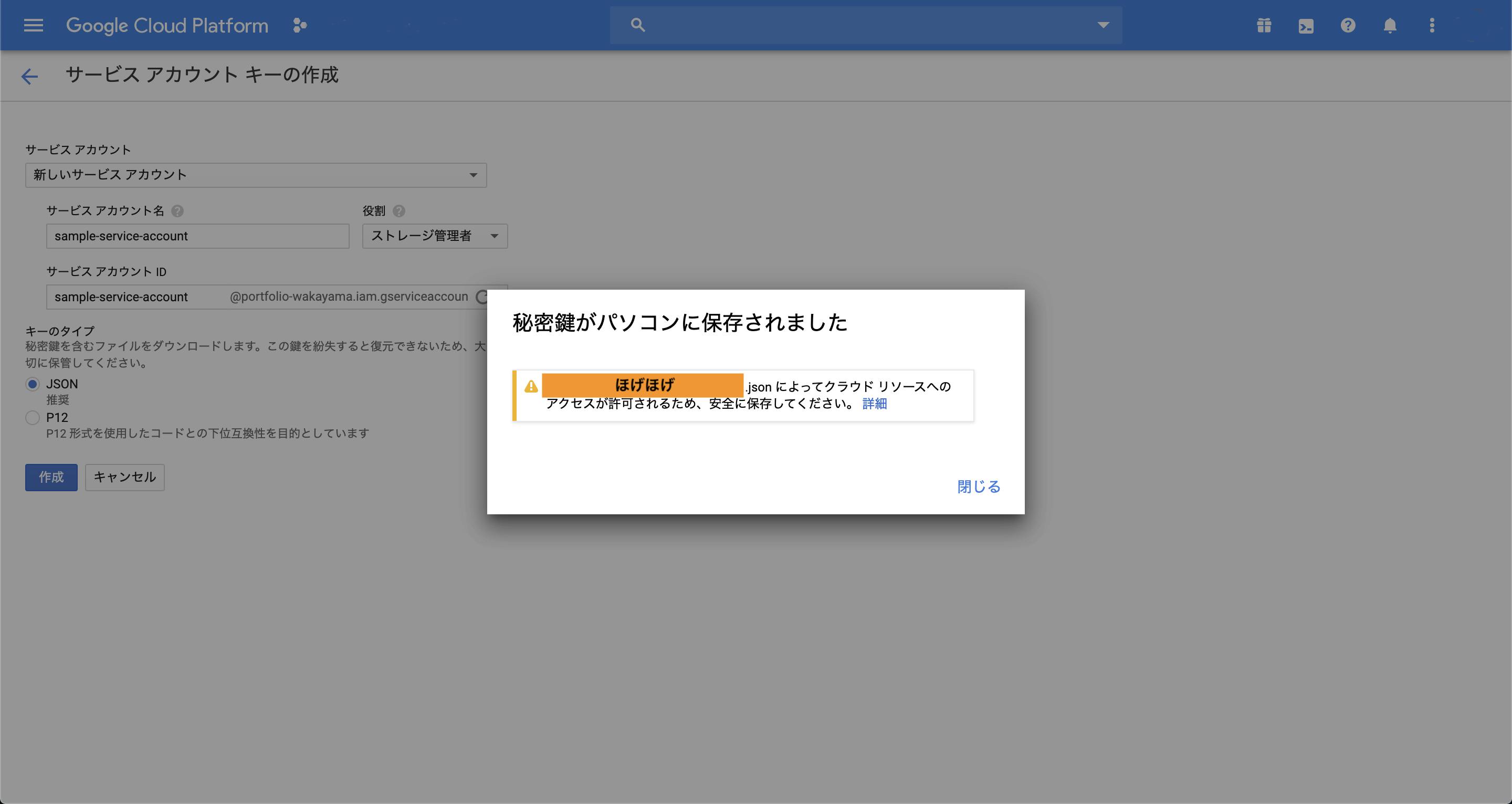Image resolution: width=1512 pixels, height=804 pixels.
Task: Click help icon beside 役割 label
Action: pyautogui.click(x=399, y=211)
